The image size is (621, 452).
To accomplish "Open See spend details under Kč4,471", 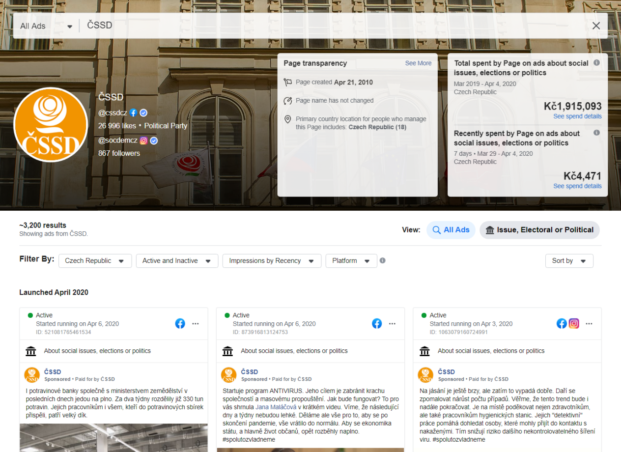I will [x=577, y=186].
